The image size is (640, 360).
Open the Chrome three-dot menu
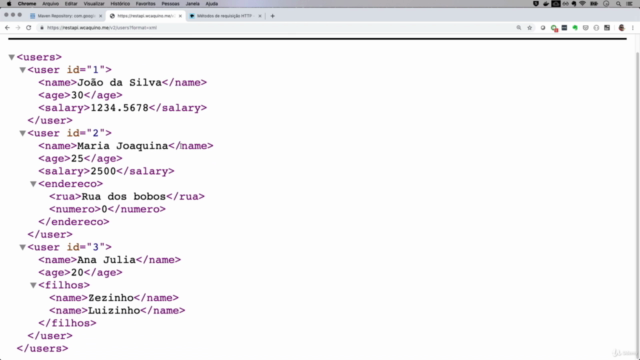pyautogui.click(x=633, y=28)
